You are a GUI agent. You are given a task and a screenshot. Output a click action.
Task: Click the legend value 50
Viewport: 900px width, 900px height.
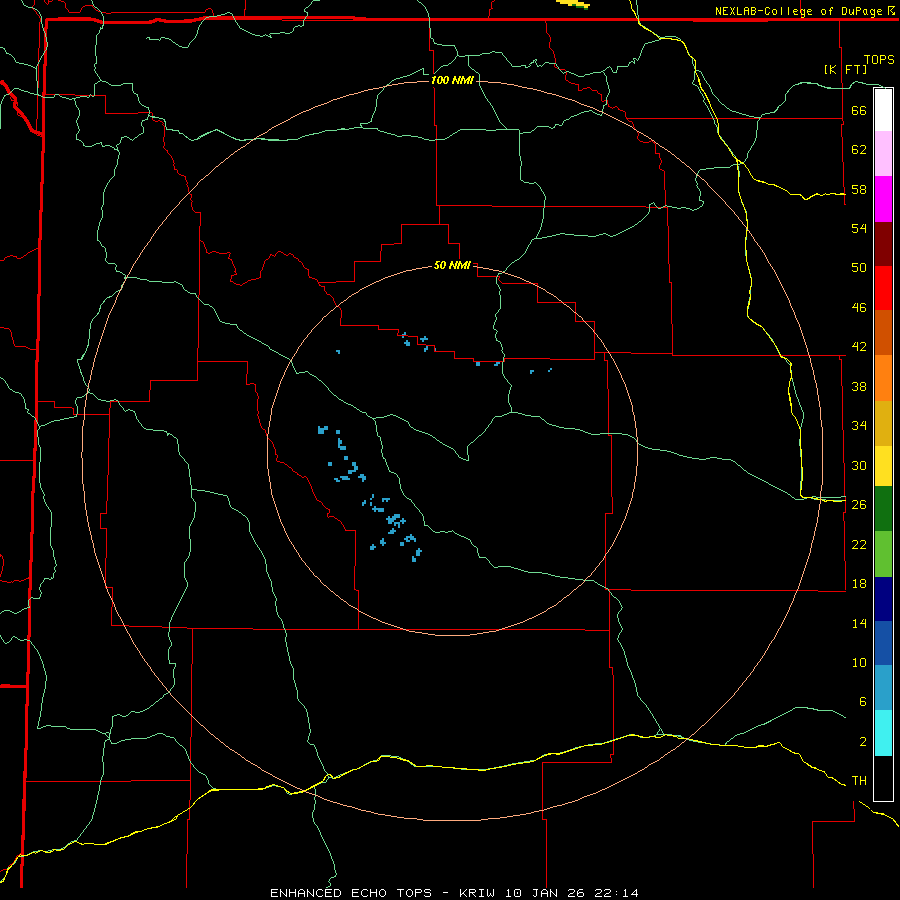(x=859, y=267)
